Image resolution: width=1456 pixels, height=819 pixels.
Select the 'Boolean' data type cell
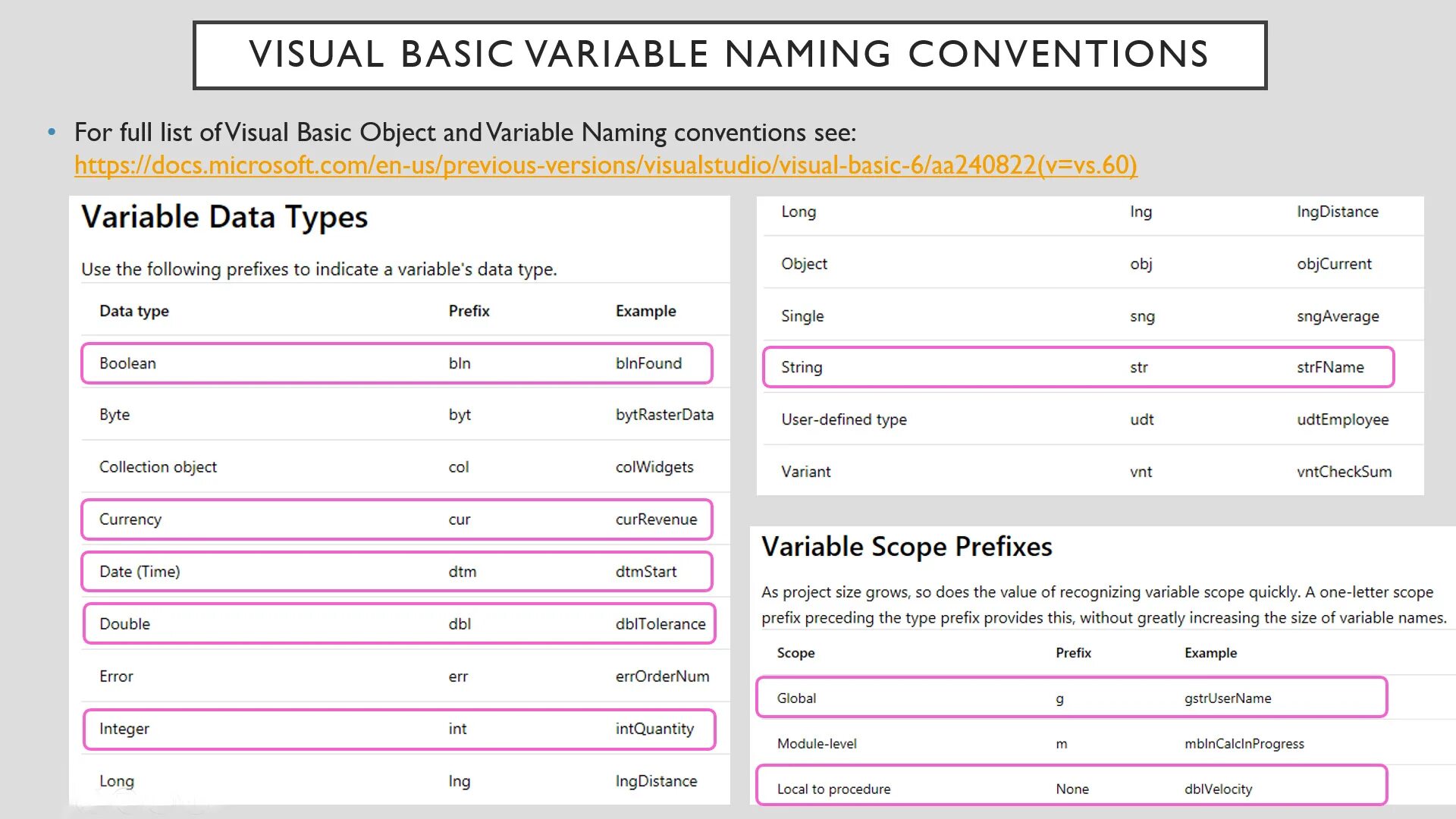127,363
